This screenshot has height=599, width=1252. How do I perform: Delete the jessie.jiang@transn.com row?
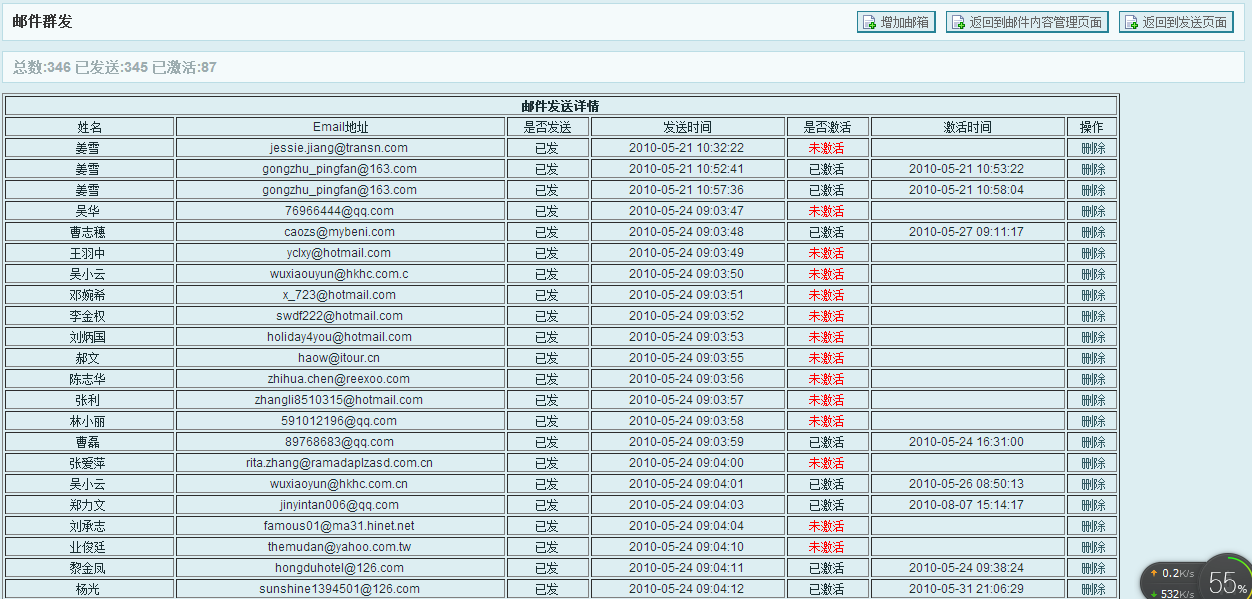1093,148
